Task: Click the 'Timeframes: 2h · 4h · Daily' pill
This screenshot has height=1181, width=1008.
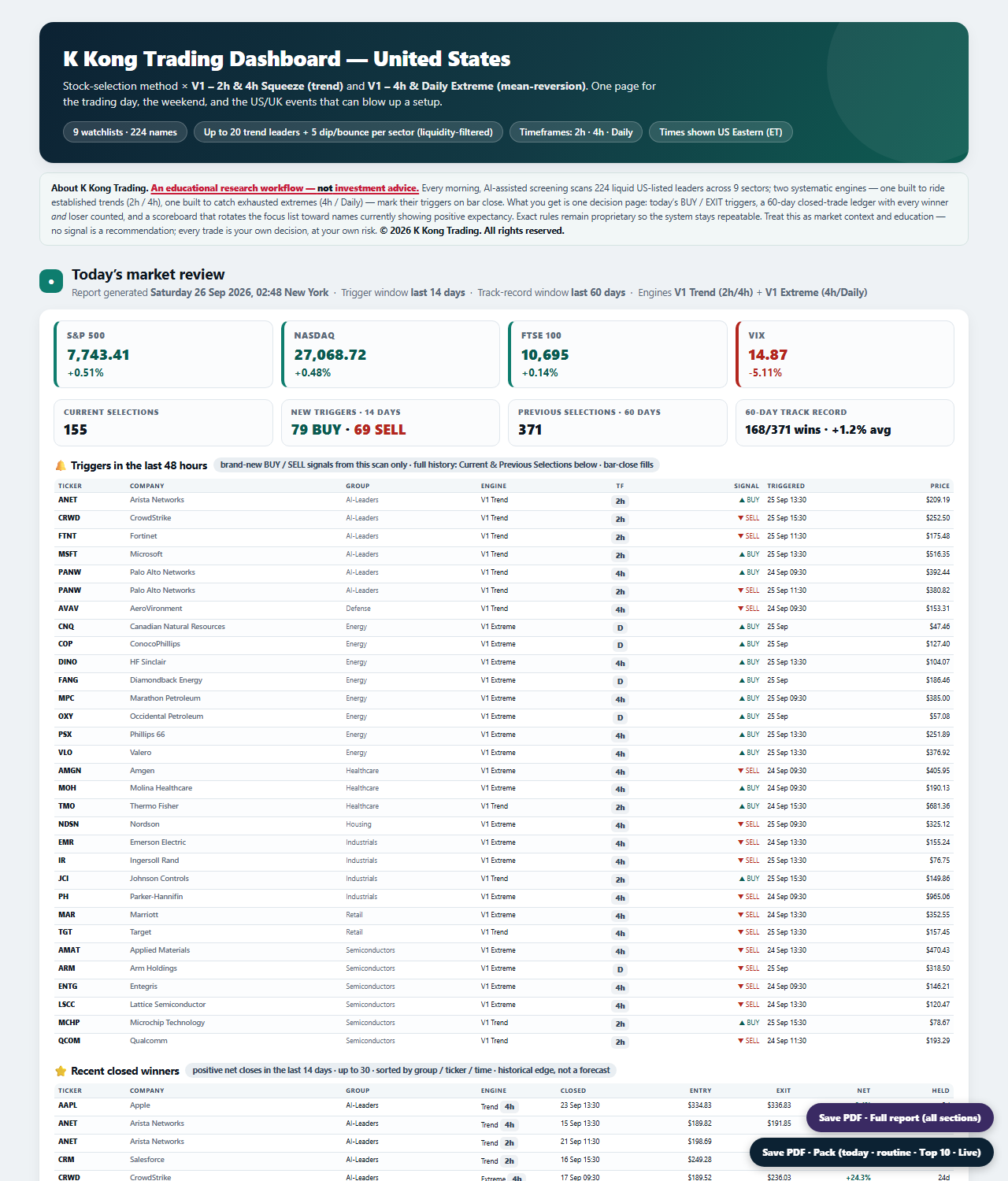Action: [576, 132]
